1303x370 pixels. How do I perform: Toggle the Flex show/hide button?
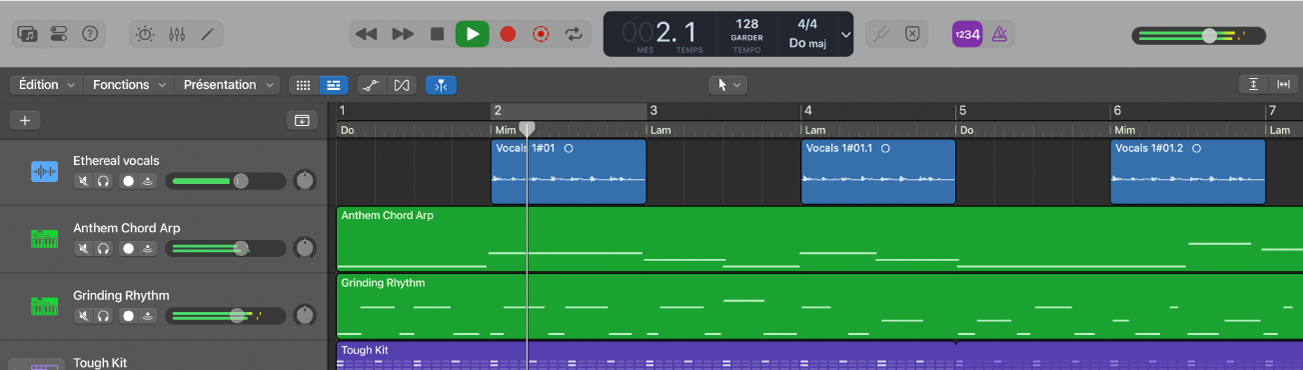401,85
